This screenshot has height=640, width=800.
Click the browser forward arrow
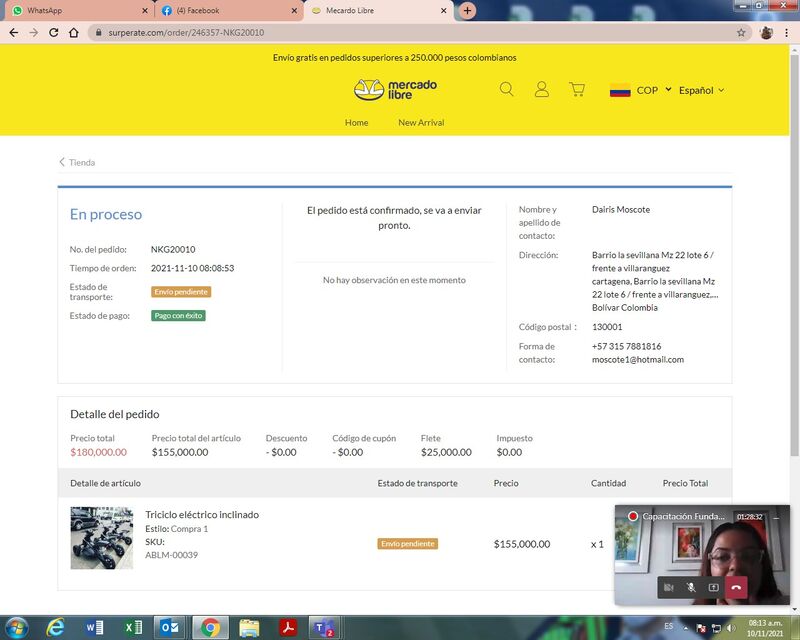(x=34, y=33)
